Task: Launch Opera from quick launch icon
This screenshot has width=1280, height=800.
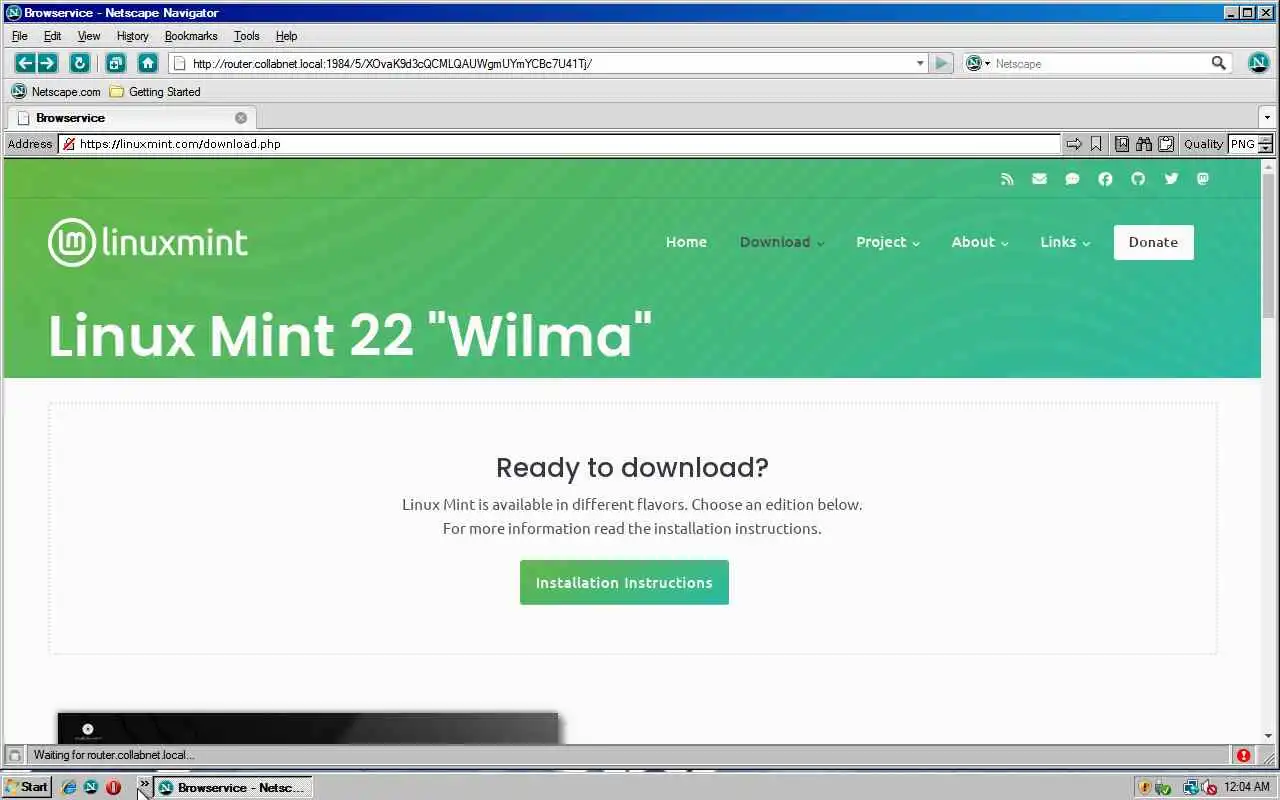Action: pyautogui.click(x=113, y=787)
